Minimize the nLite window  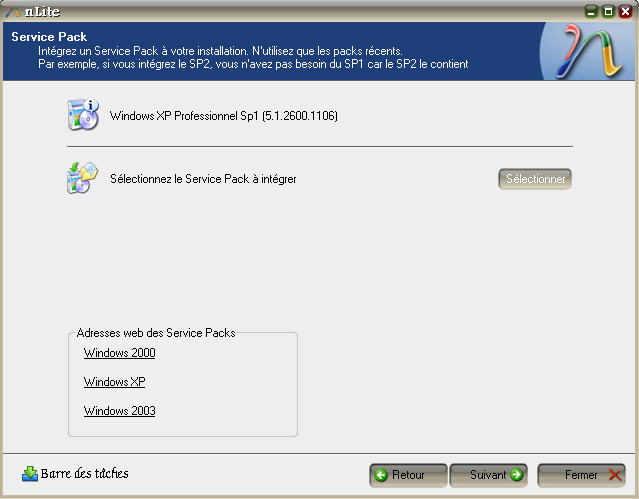(x=591, y=11)
